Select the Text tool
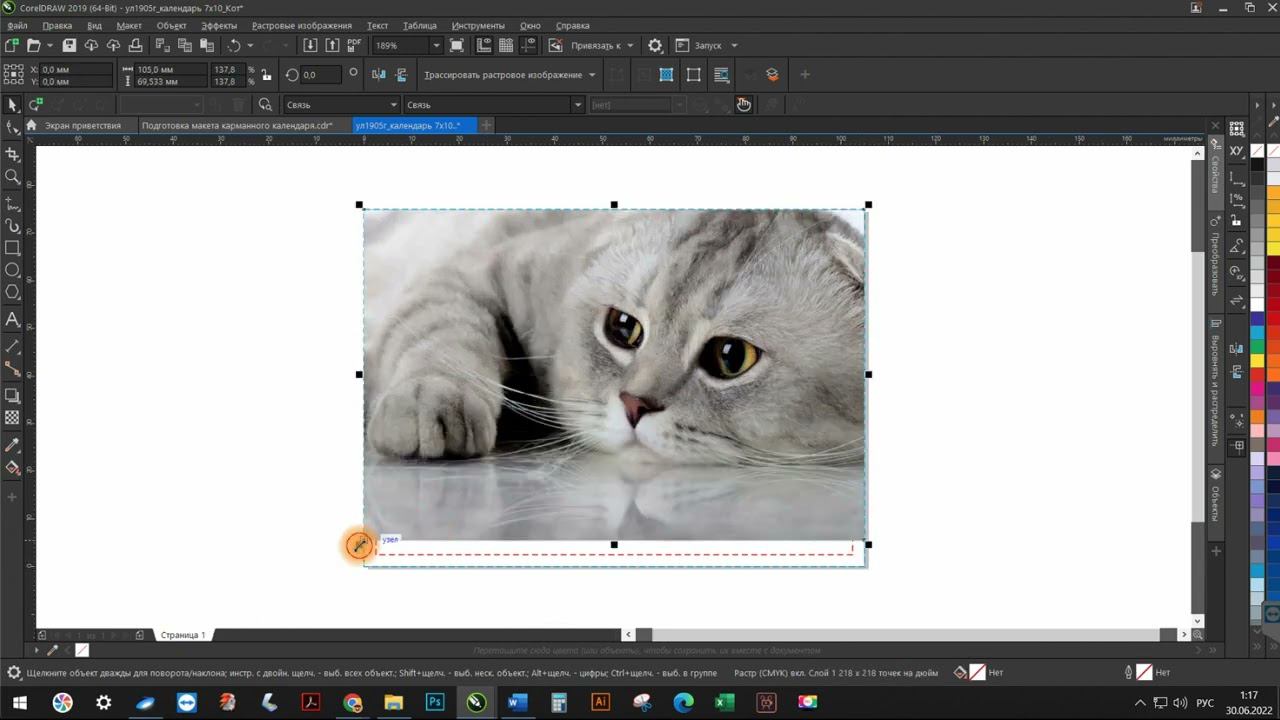 click(13, 320)
